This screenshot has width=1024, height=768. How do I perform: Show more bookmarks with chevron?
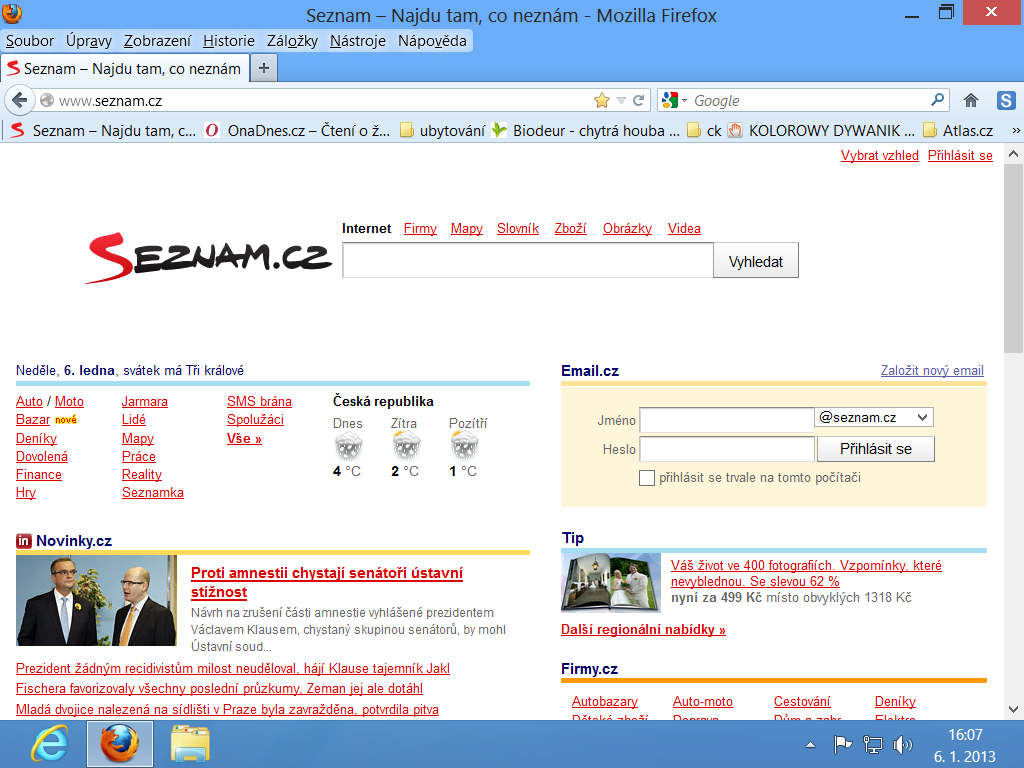tap(1016, 131)
